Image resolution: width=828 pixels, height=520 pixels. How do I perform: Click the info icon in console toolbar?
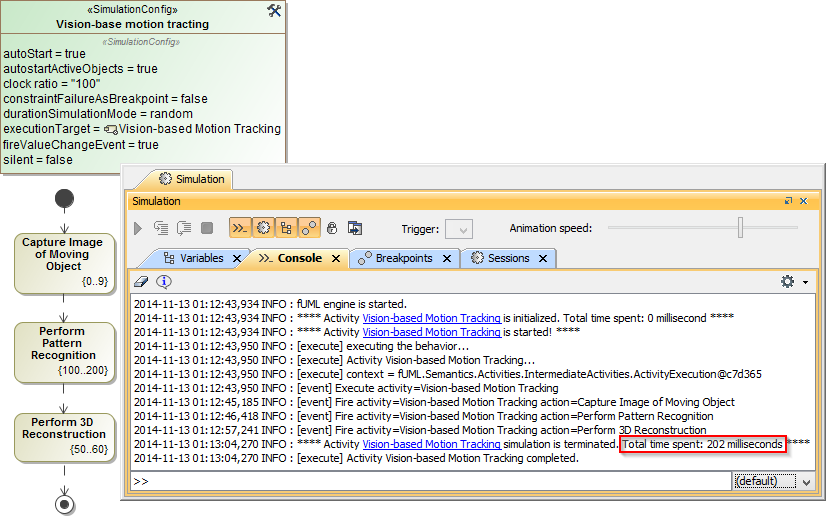coord(164,282)
